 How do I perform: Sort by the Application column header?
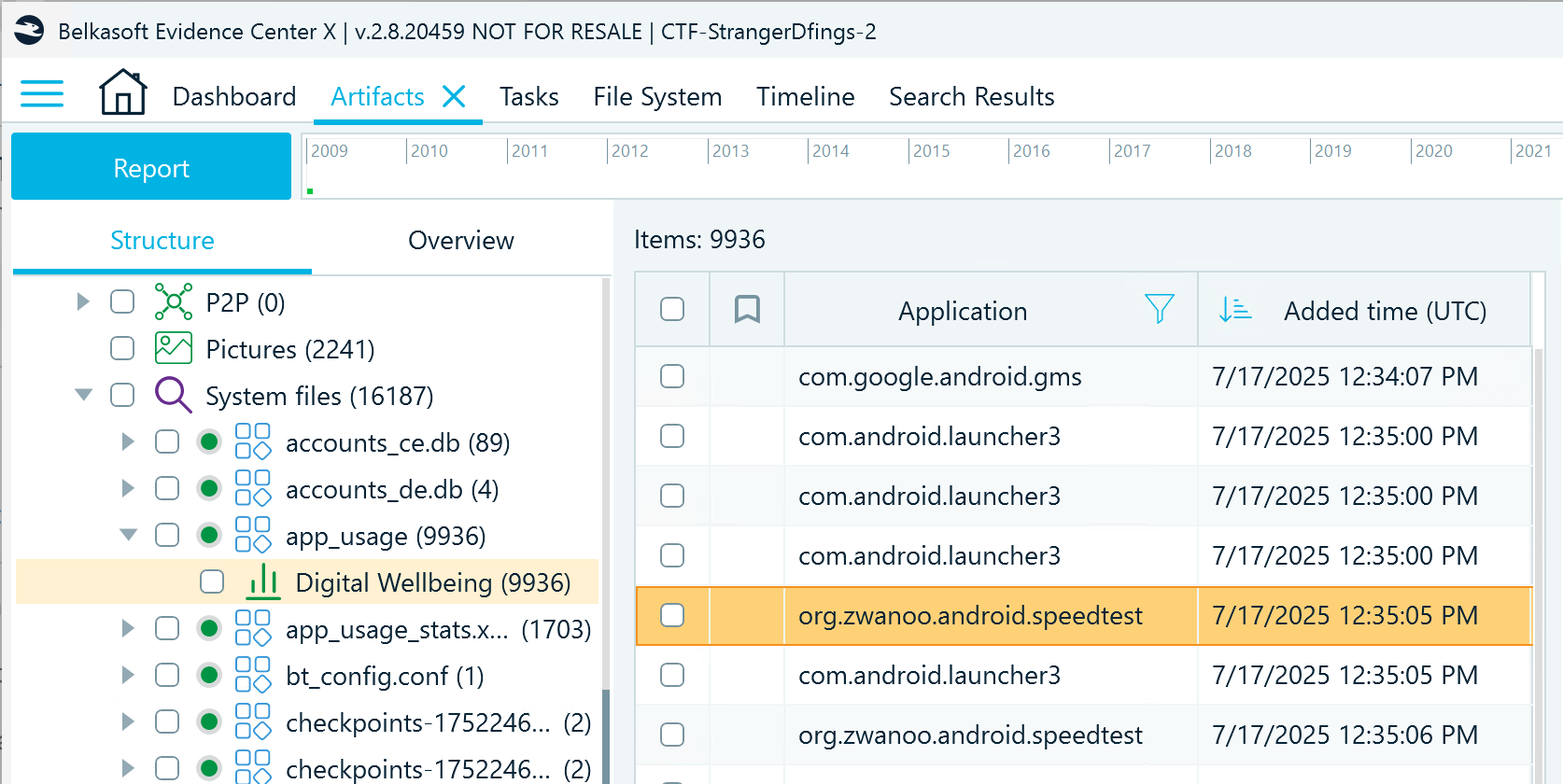point(963,311)
